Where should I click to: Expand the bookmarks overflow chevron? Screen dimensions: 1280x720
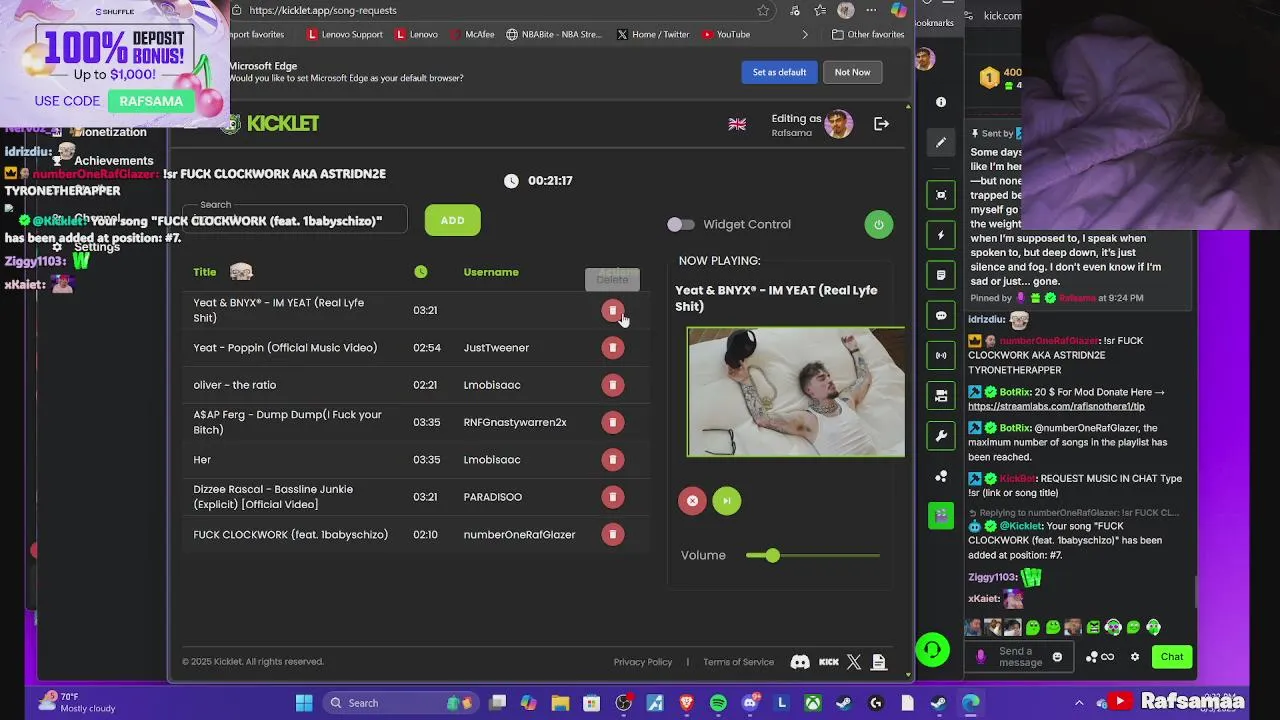point(805,34)
